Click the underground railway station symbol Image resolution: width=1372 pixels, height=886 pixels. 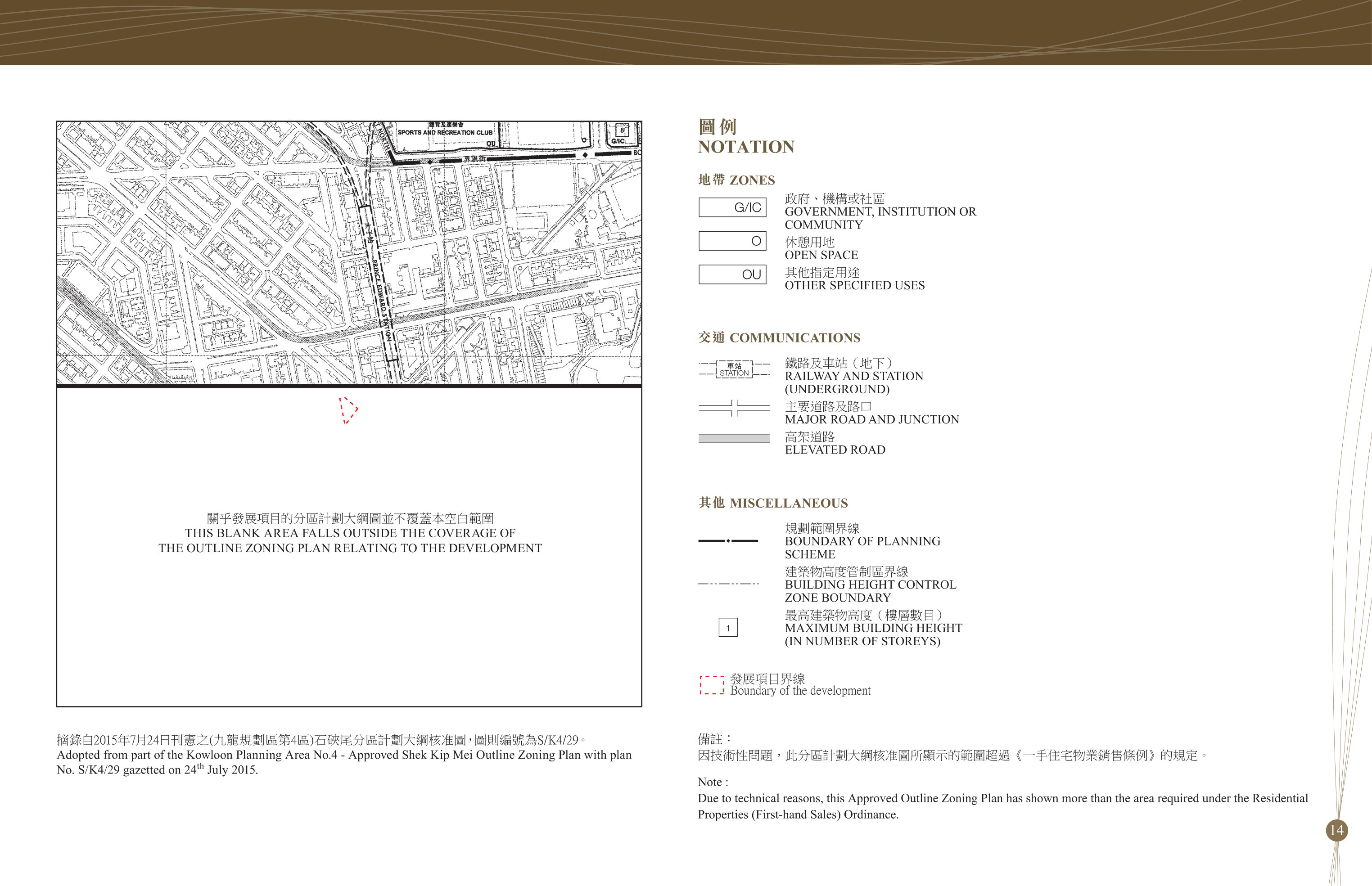734,369
